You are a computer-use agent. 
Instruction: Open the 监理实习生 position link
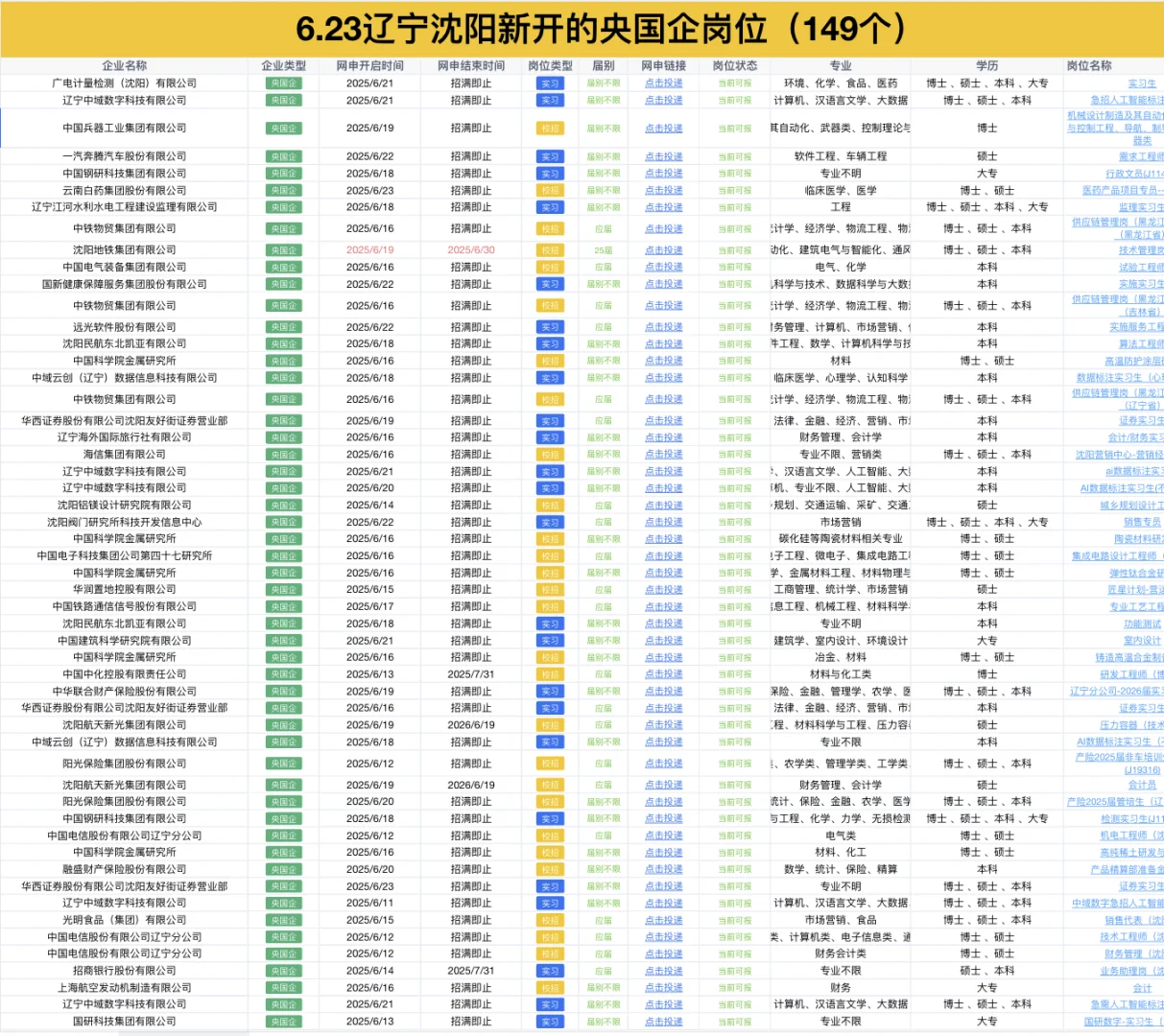pyautogui.click(x=1140, y=207)
